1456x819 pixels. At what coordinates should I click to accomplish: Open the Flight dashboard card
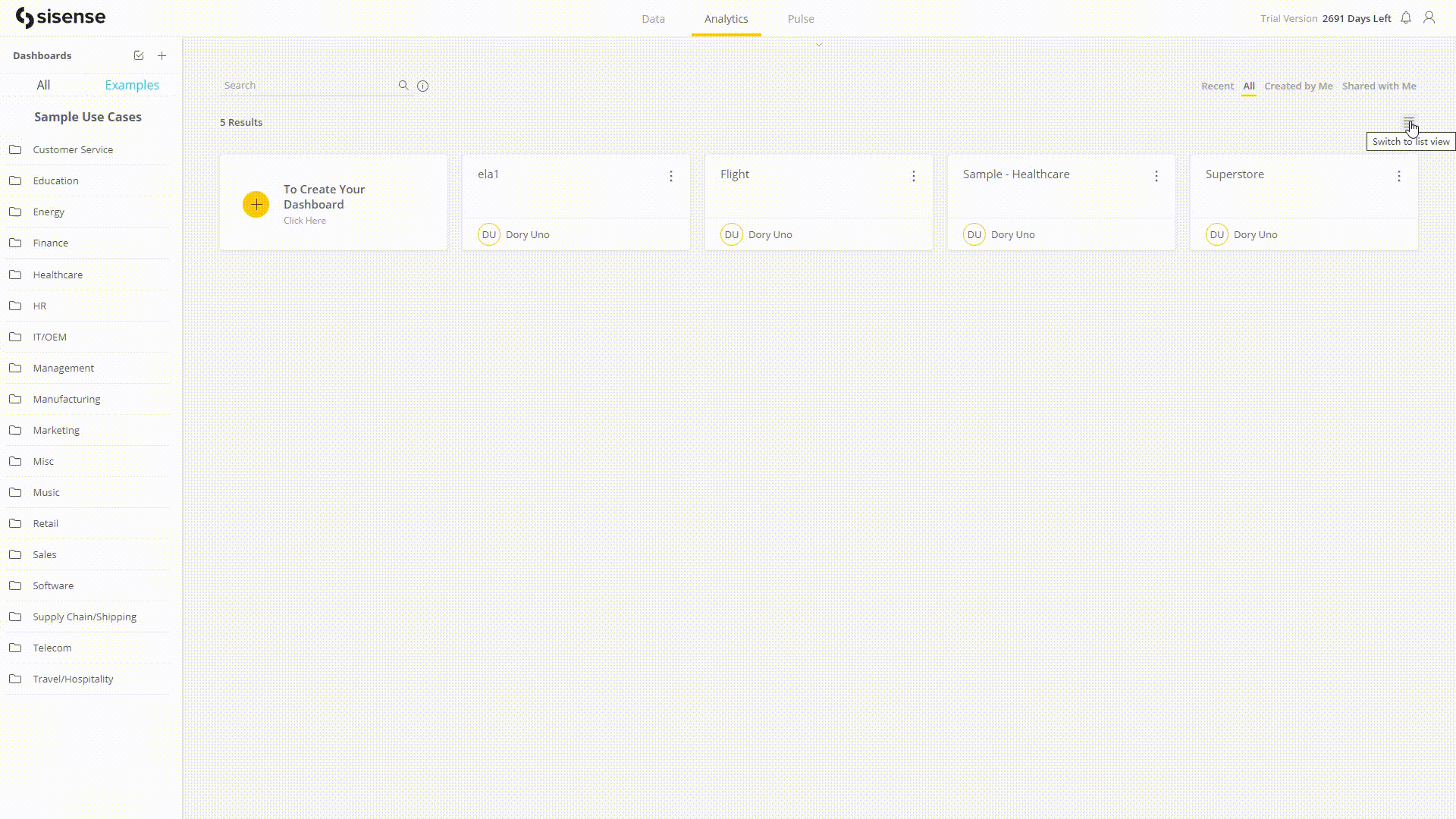click(819, 202)
